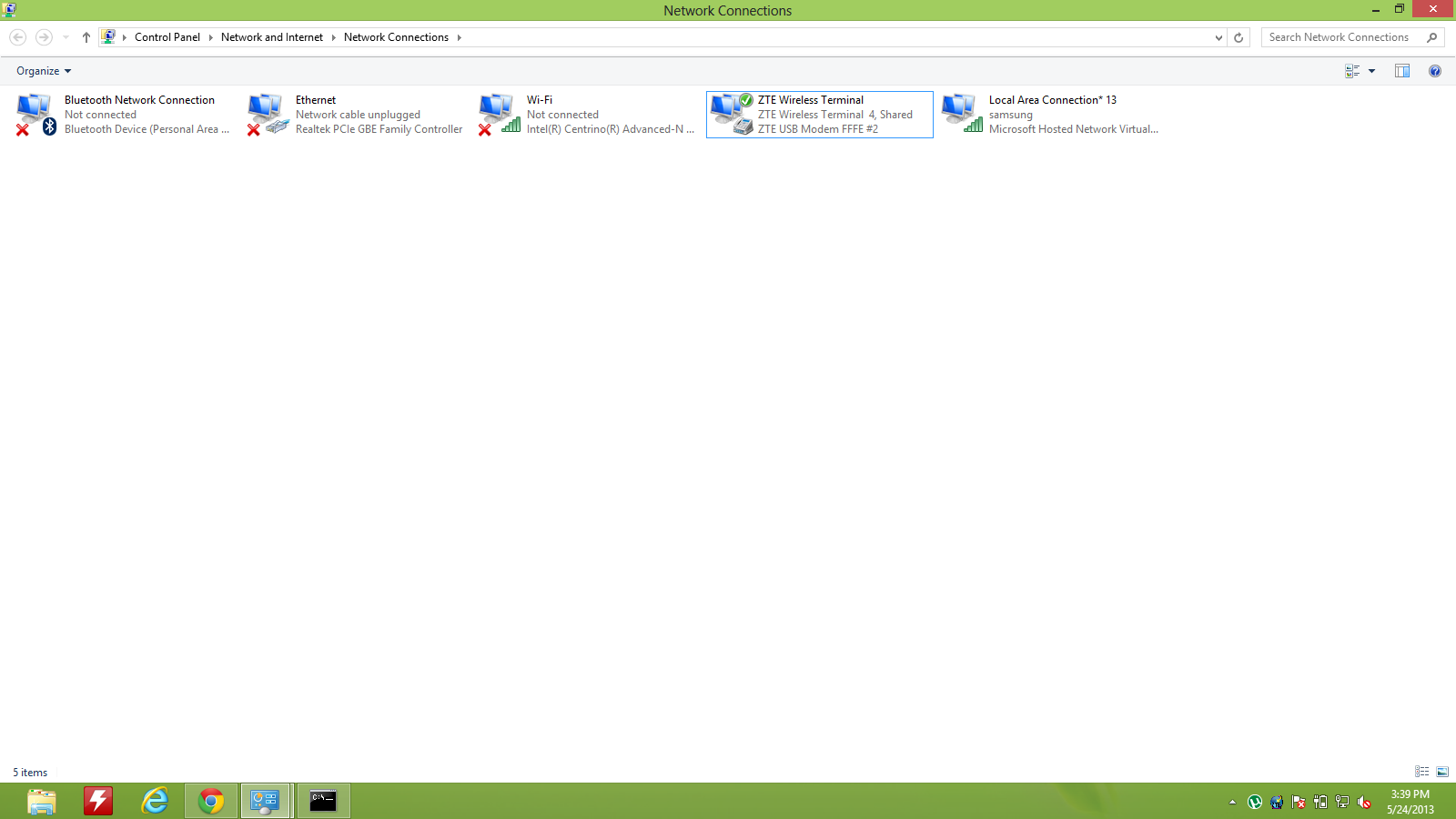Show hidden system tray icons
The image size is (1456, 819).
pyautogui.click(x=1232, y=802)
